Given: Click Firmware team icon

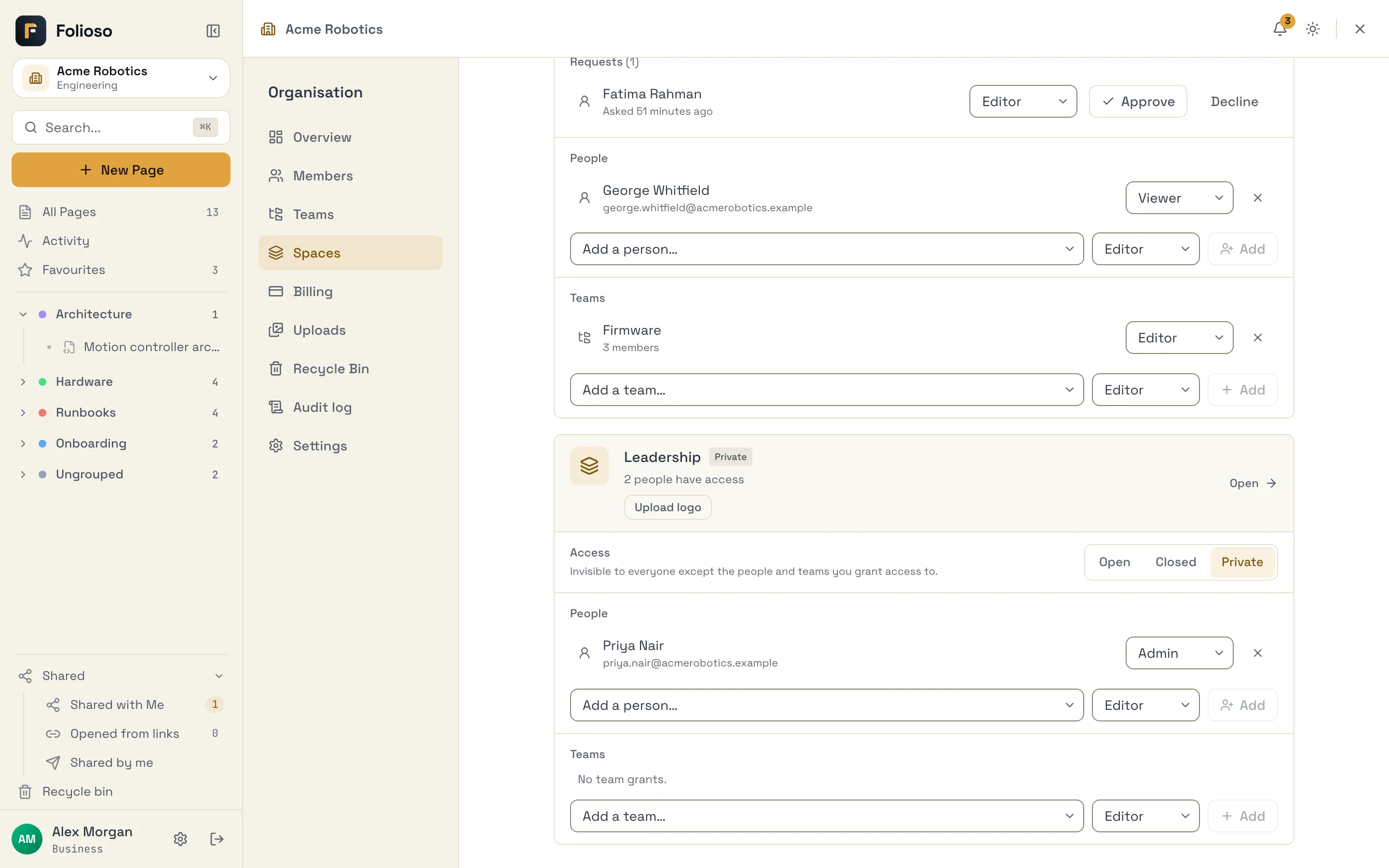Looking at the screenshot, I should click(585, 338).
